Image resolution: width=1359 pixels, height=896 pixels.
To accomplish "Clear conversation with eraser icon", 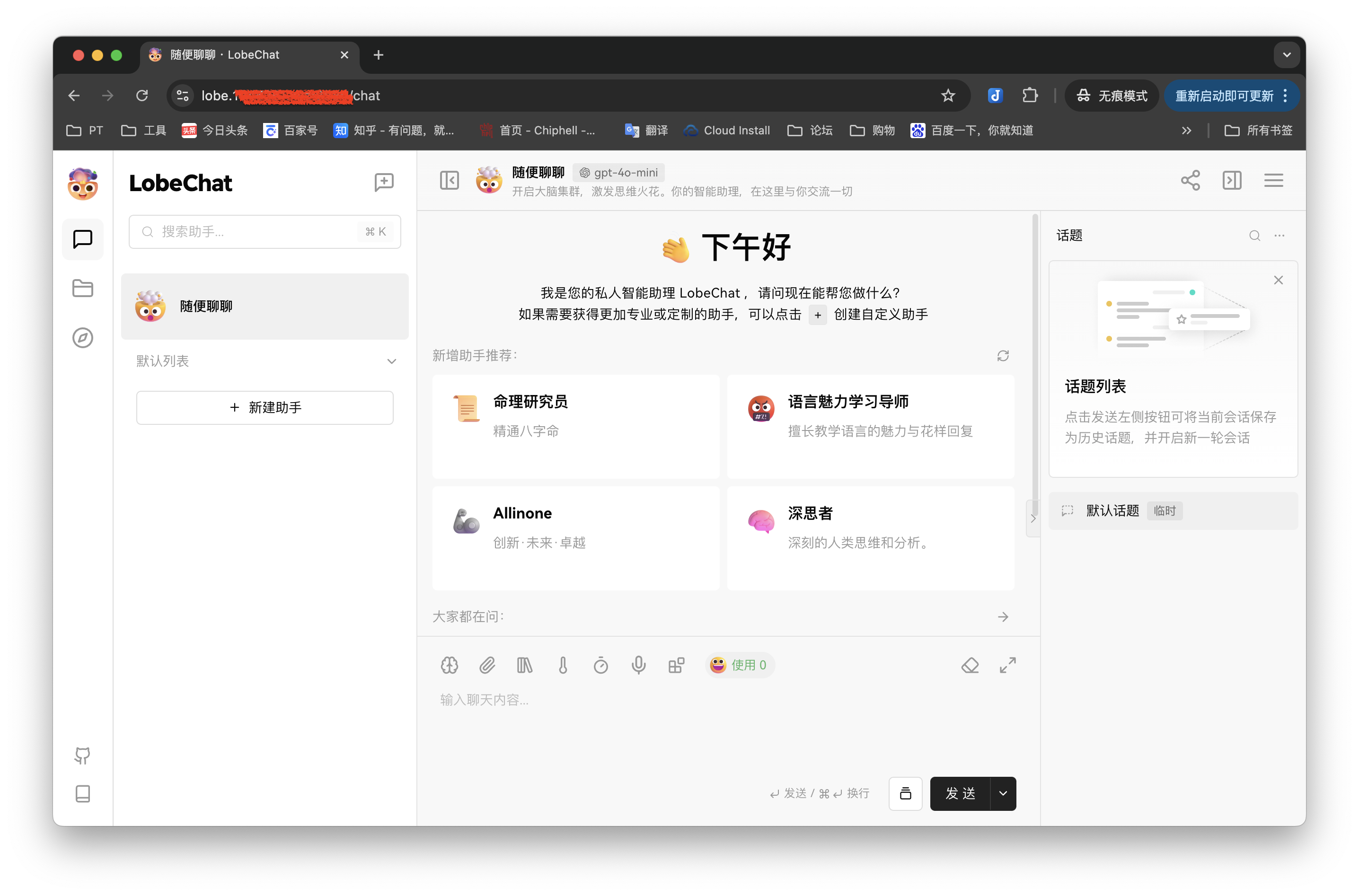I will click(970, 665).
